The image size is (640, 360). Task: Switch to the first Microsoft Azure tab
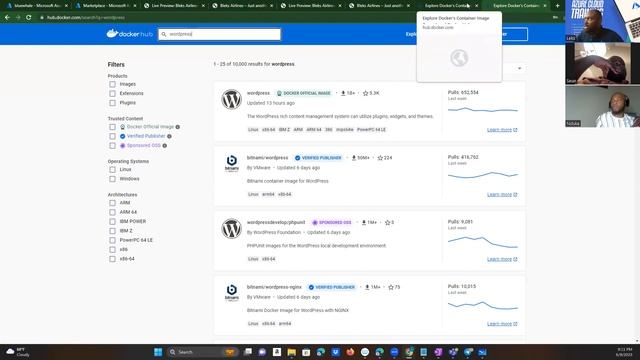37,6
